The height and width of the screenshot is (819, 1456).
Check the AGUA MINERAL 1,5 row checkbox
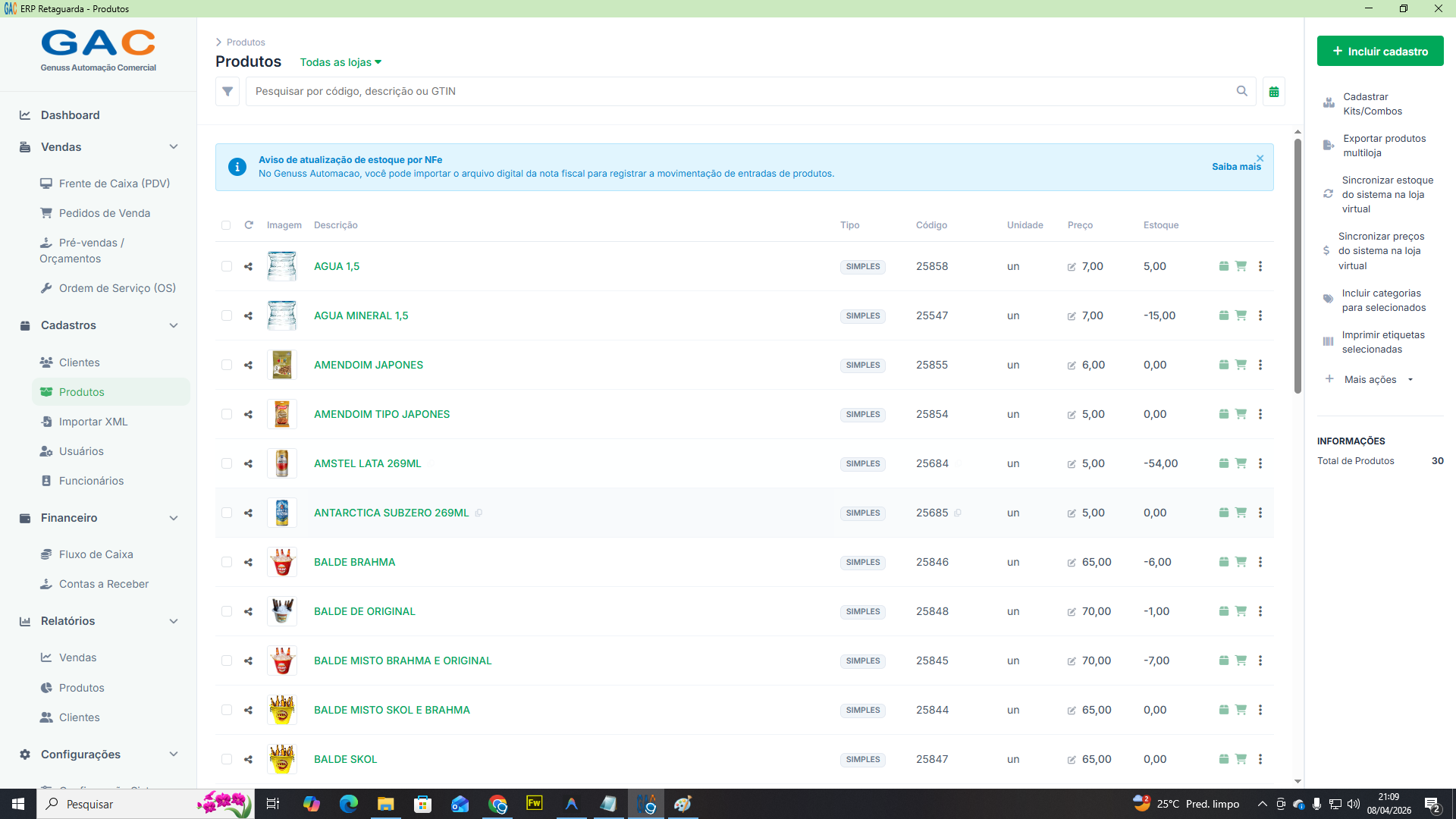pos(227,315)
